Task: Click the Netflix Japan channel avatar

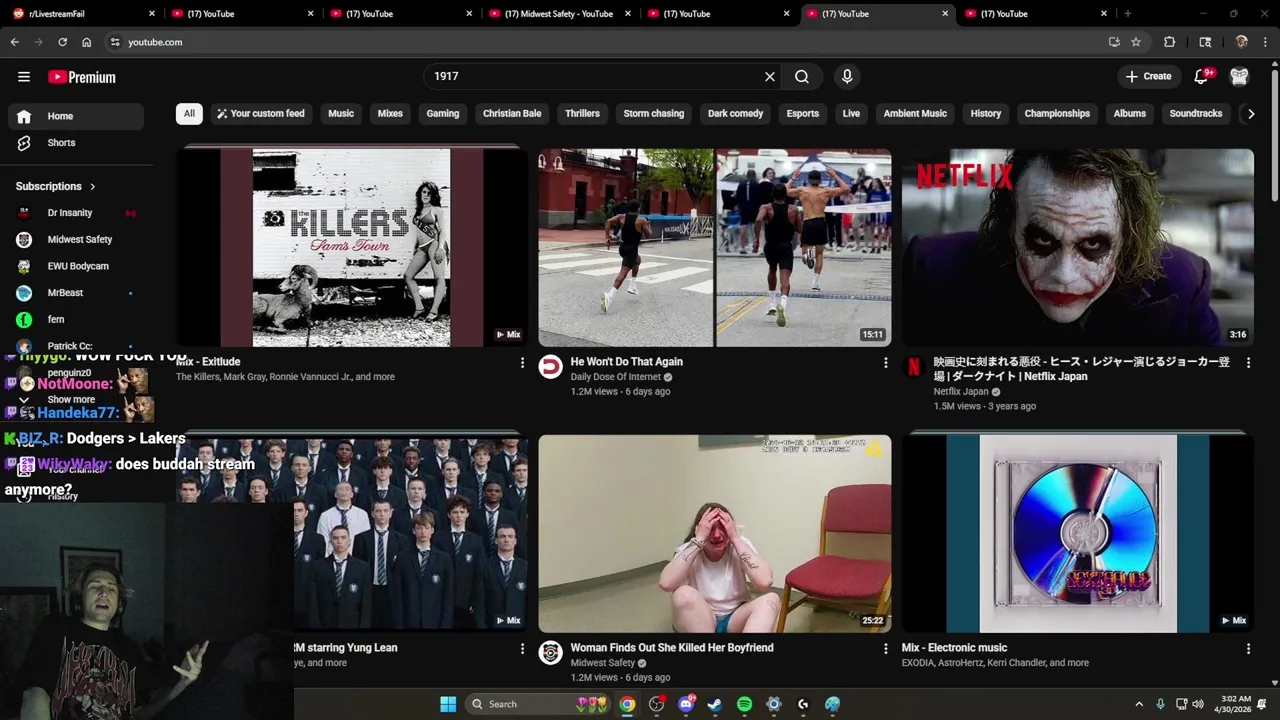Action: coord(913,367)
